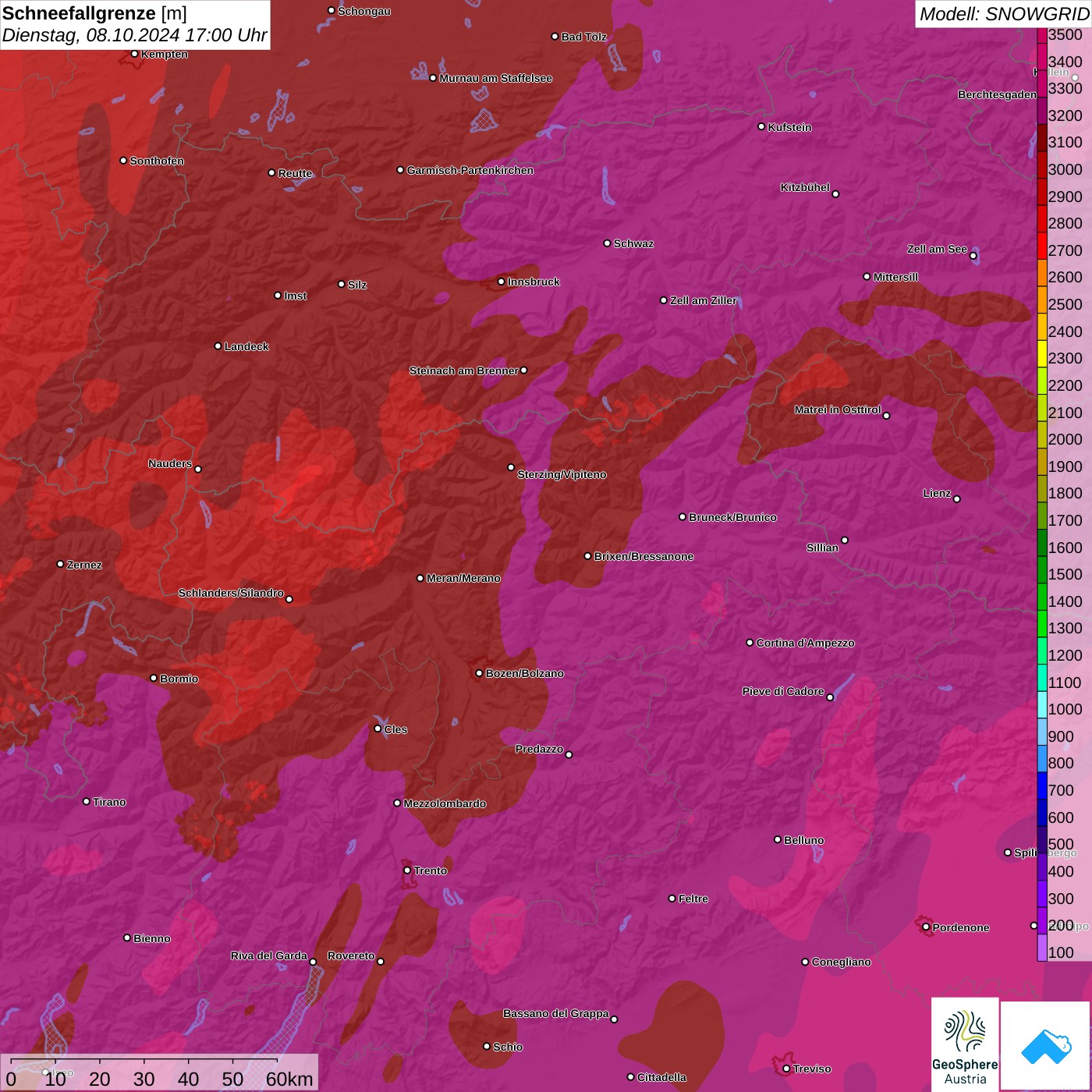Click the Sonthofen label
Image resolution: width=1092 pixels, height=1092 pixels.
pyautogui.click(x=157, y=161)
